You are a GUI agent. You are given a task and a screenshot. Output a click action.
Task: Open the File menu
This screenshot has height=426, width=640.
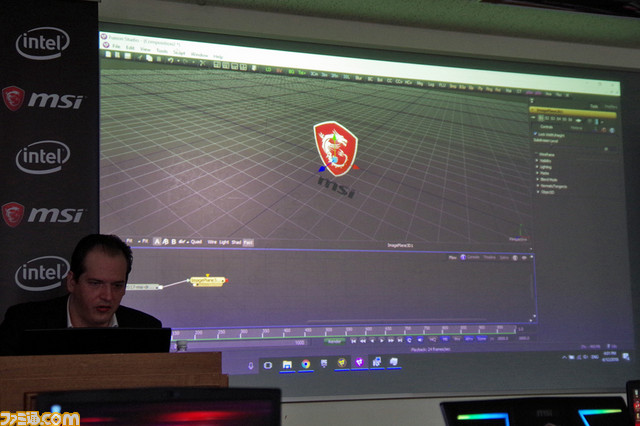[x=116, y=46]
